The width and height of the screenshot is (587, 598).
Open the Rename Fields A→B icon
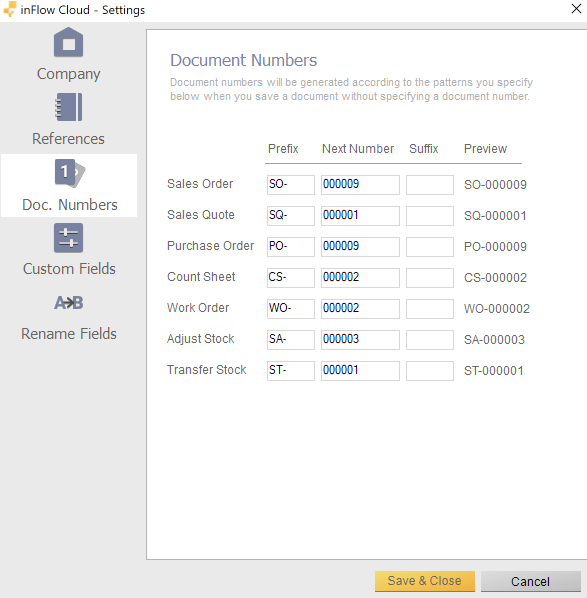point(68,303)
